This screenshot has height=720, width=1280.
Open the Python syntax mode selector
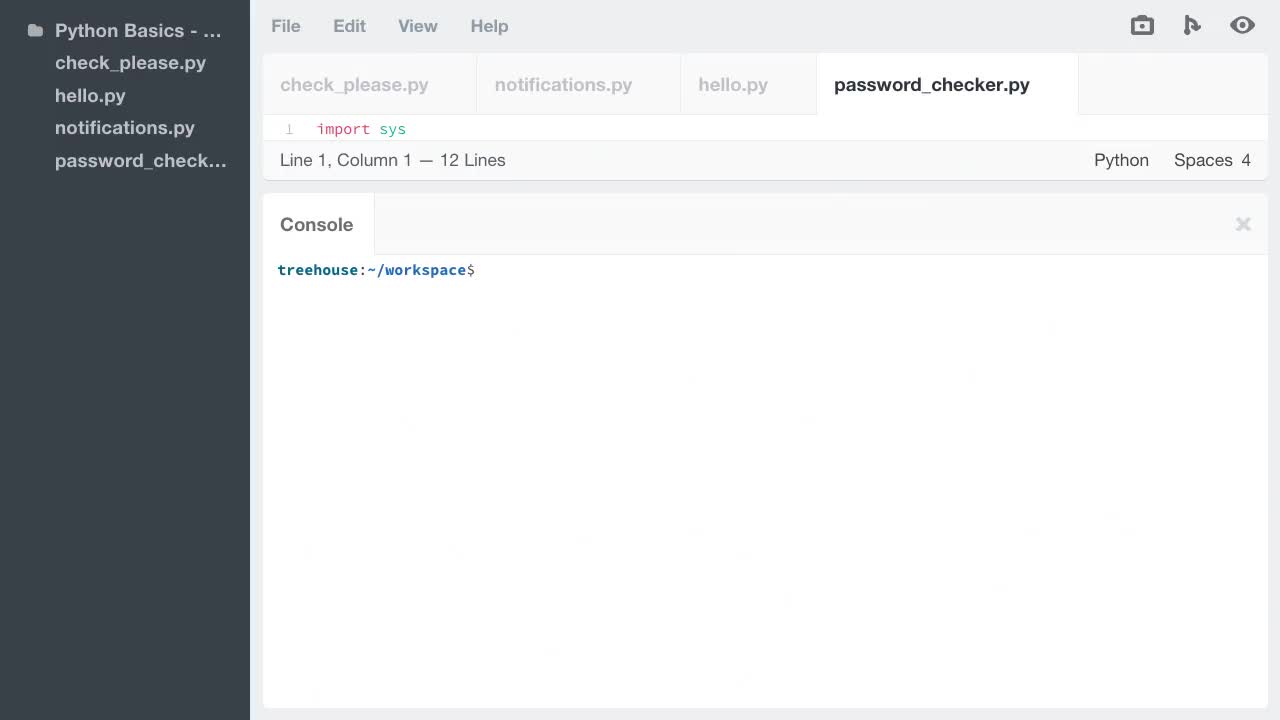1121,160
